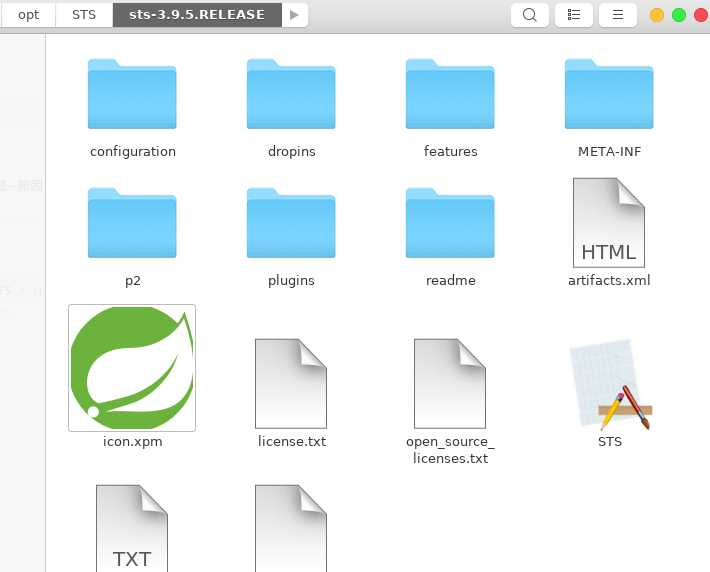The width and height of the screenshot is (710, 572).
Task: Go to STS folder in path bar
Action: (84, 15)
